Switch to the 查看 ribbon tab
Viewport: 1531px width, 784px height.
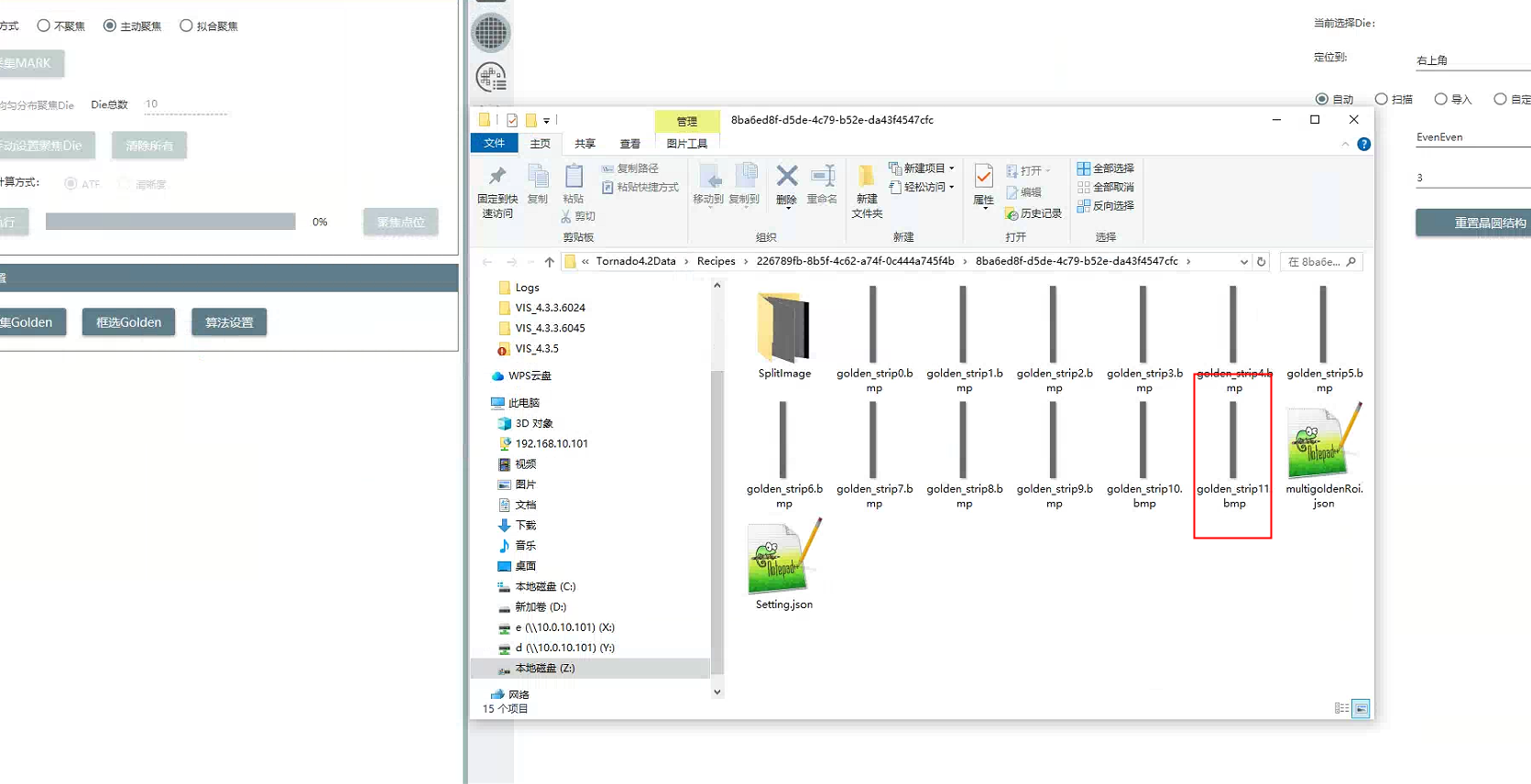[629, 144]
